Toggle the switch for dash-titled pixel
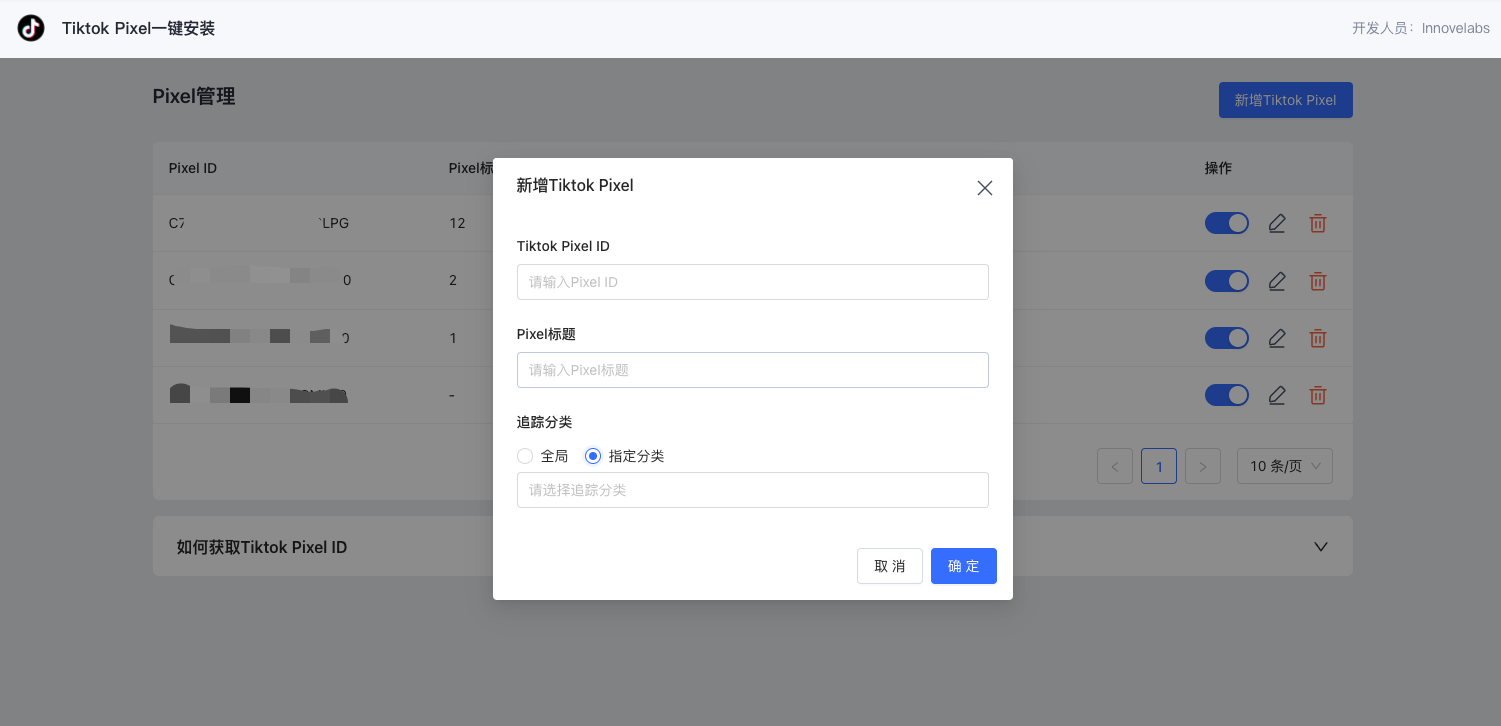 1227,395
